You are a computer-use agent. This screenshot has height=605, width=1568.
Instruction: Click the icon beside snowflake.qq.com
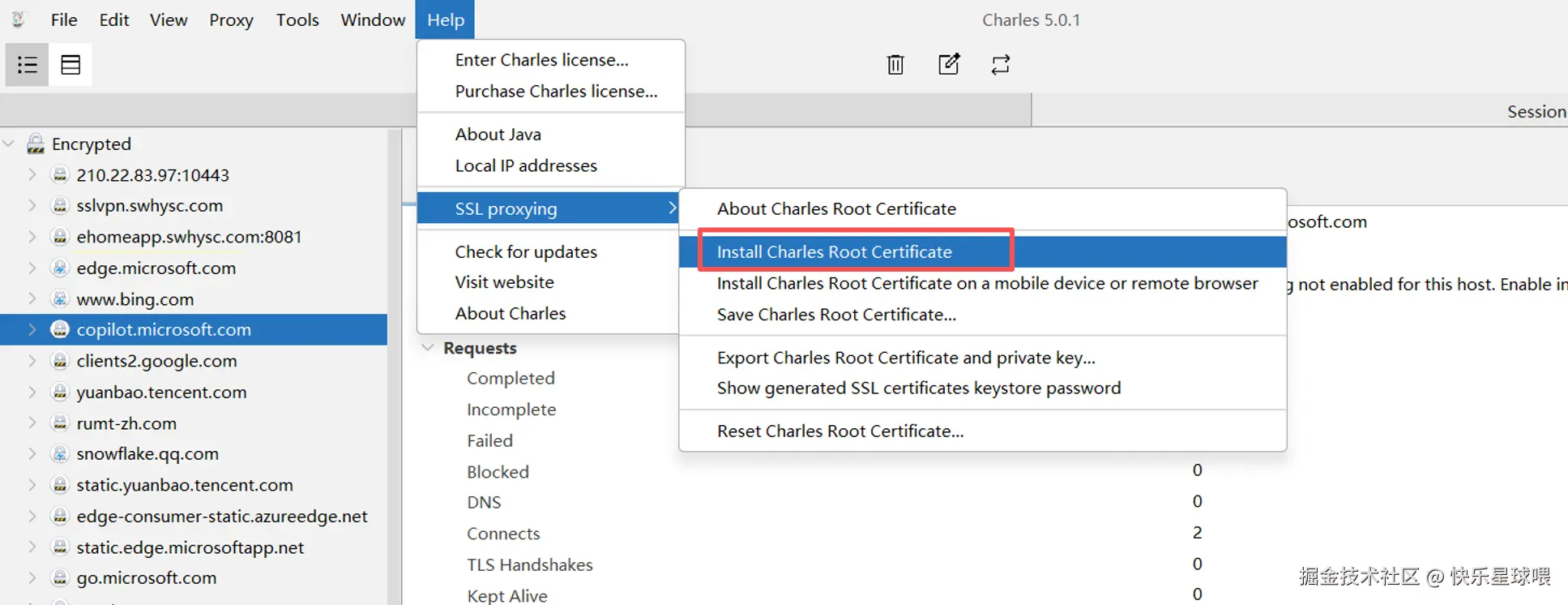coord(60,453)
